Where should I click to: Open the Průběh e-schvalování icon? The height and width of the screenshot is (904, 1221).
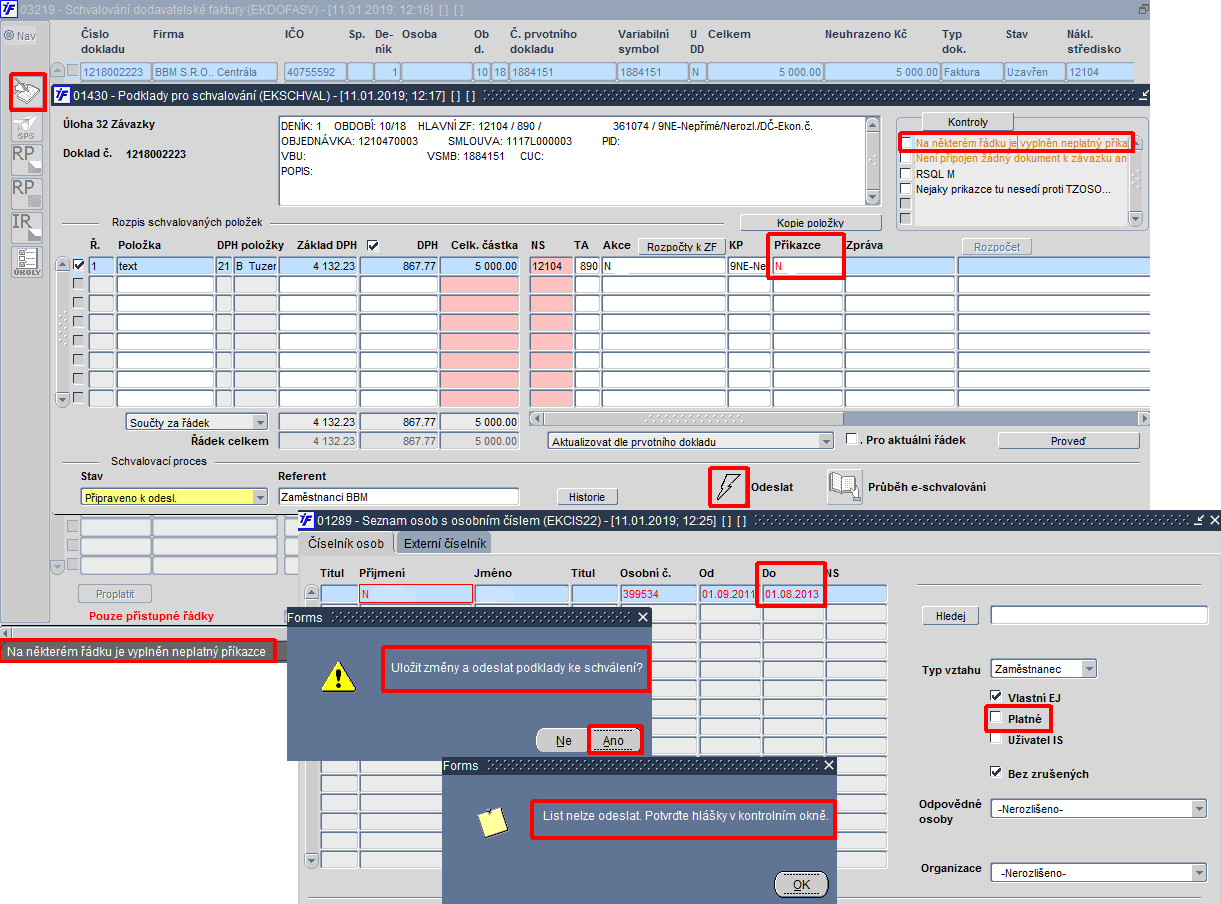point(844,487)
